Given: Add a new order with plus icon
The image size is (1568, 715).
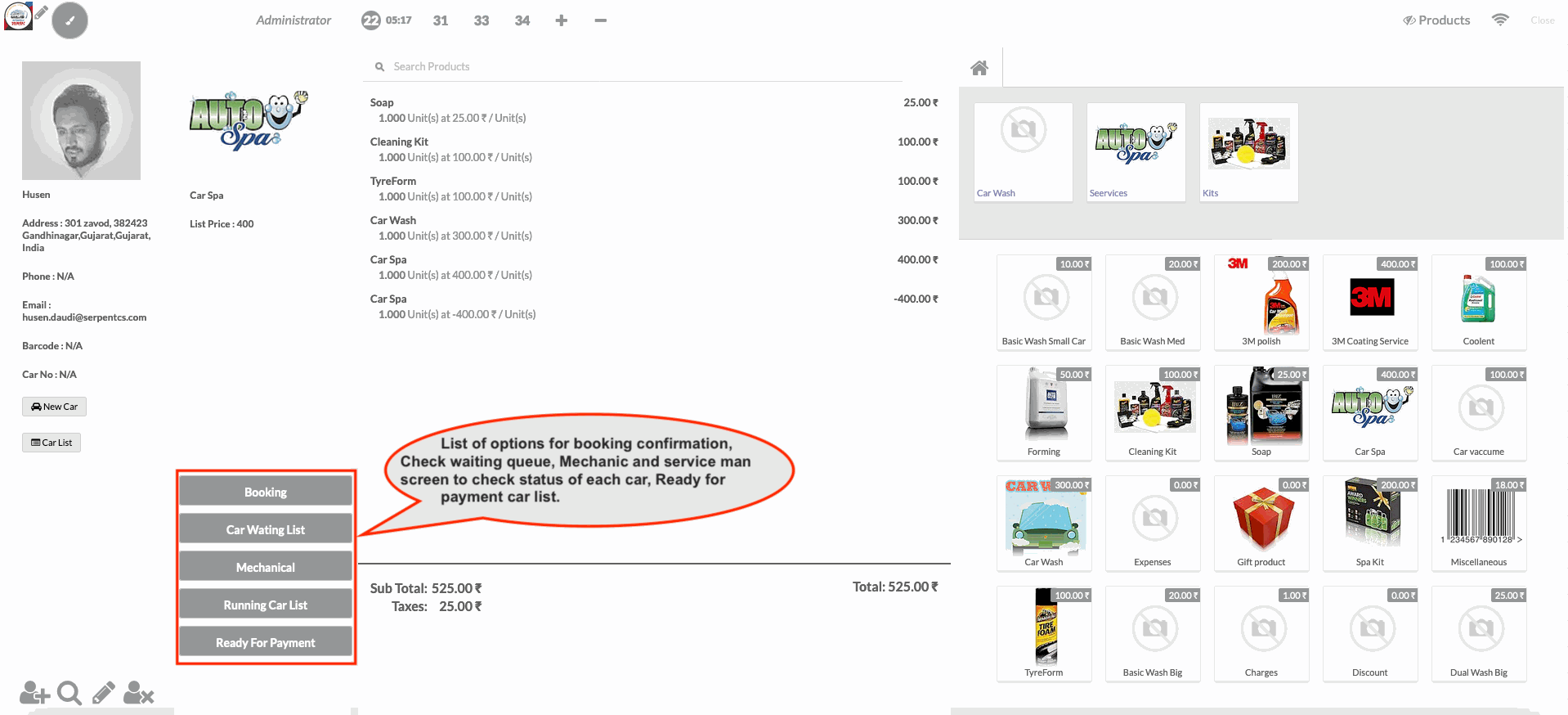Looking at the screenshot, I should coord(561,20).
